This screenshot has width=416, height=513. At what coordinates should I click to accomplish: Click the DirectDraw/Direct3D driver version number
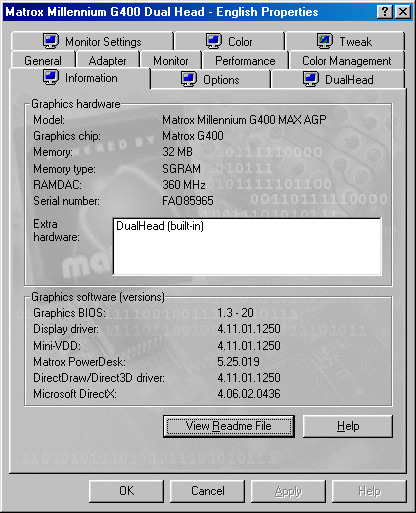[249, 378]
